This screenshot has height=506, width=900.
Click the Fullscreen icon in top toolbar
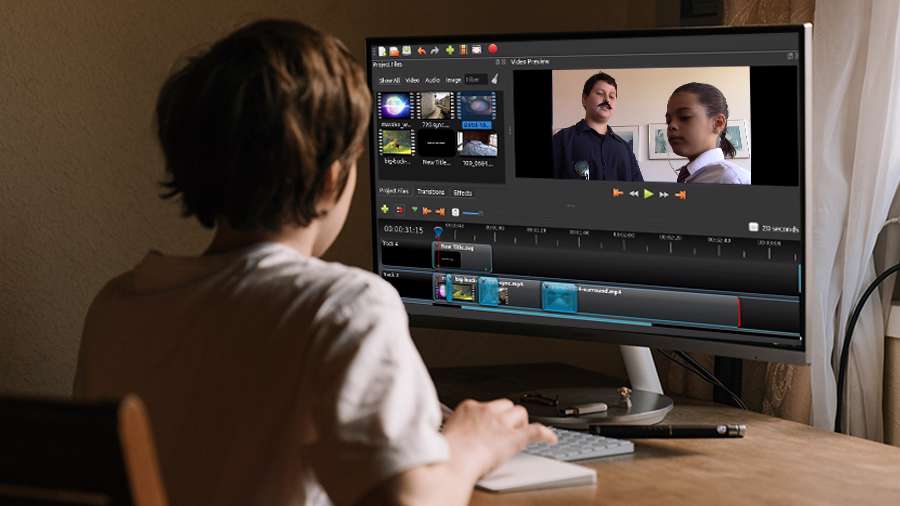(x=476, y=50)
